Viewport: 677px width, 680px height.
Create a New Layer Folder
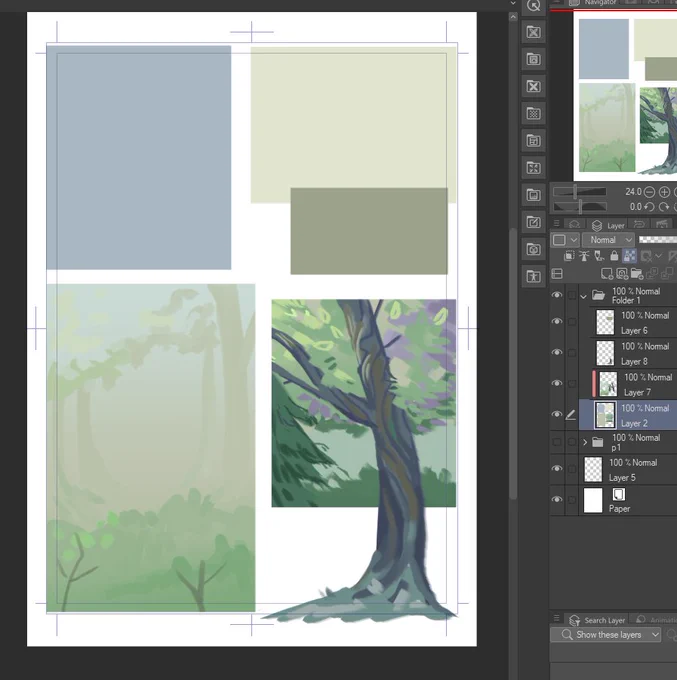click(x=637, y=274)
